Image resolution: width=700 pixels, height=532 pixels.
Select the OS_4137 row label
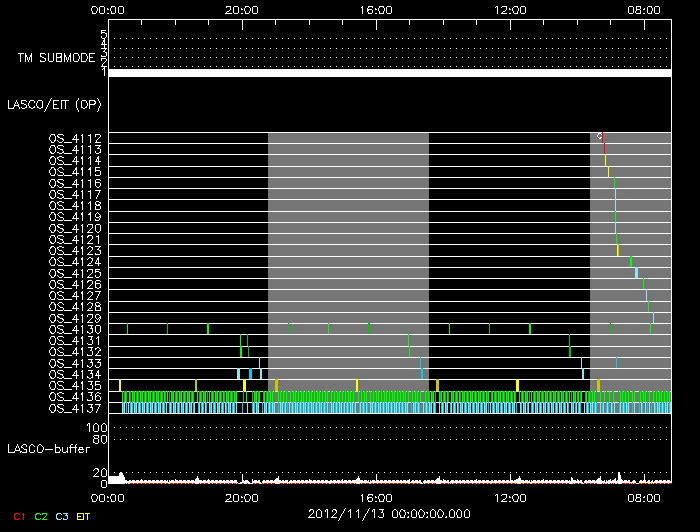75,408
